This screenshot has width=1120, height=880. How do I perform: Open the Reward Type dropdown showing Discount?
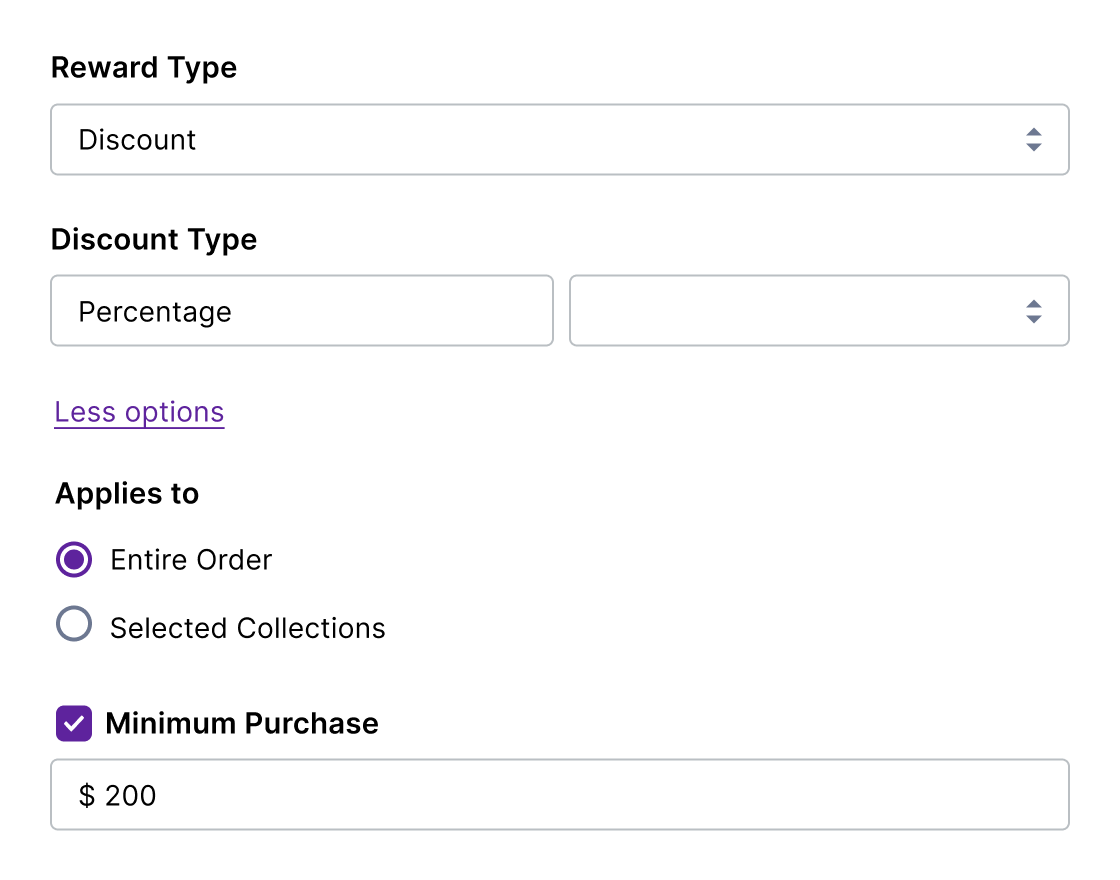(x=559, y=139)
